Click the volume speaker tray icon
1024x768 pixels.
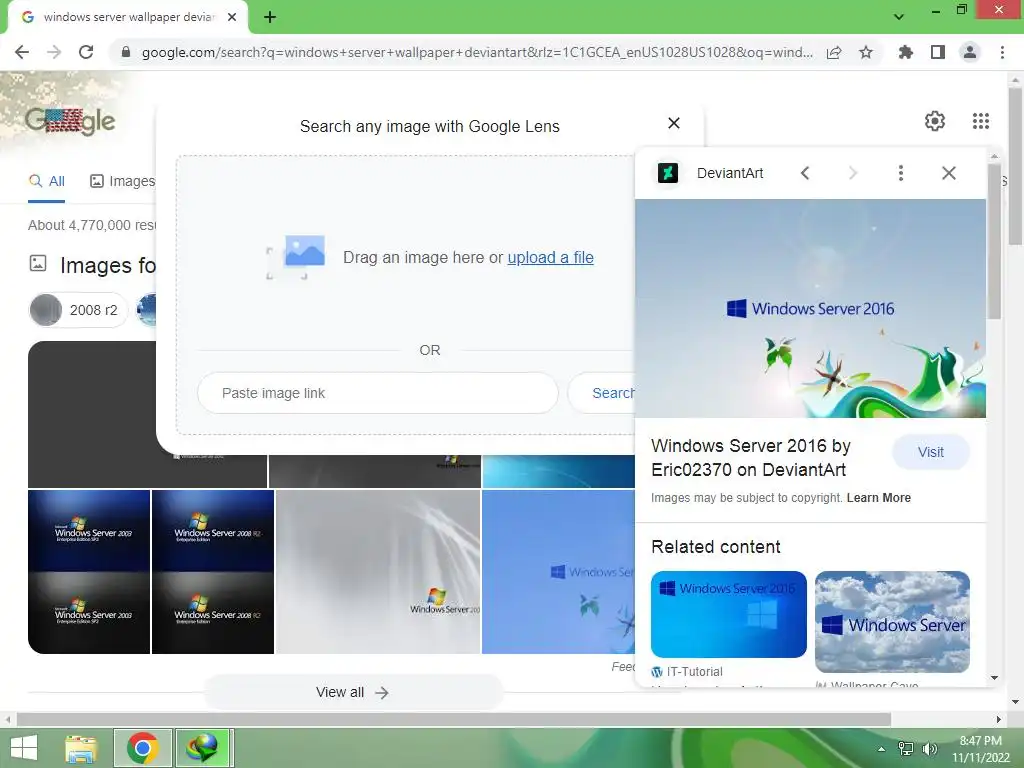pyautogui.click(x=930, y=748)
